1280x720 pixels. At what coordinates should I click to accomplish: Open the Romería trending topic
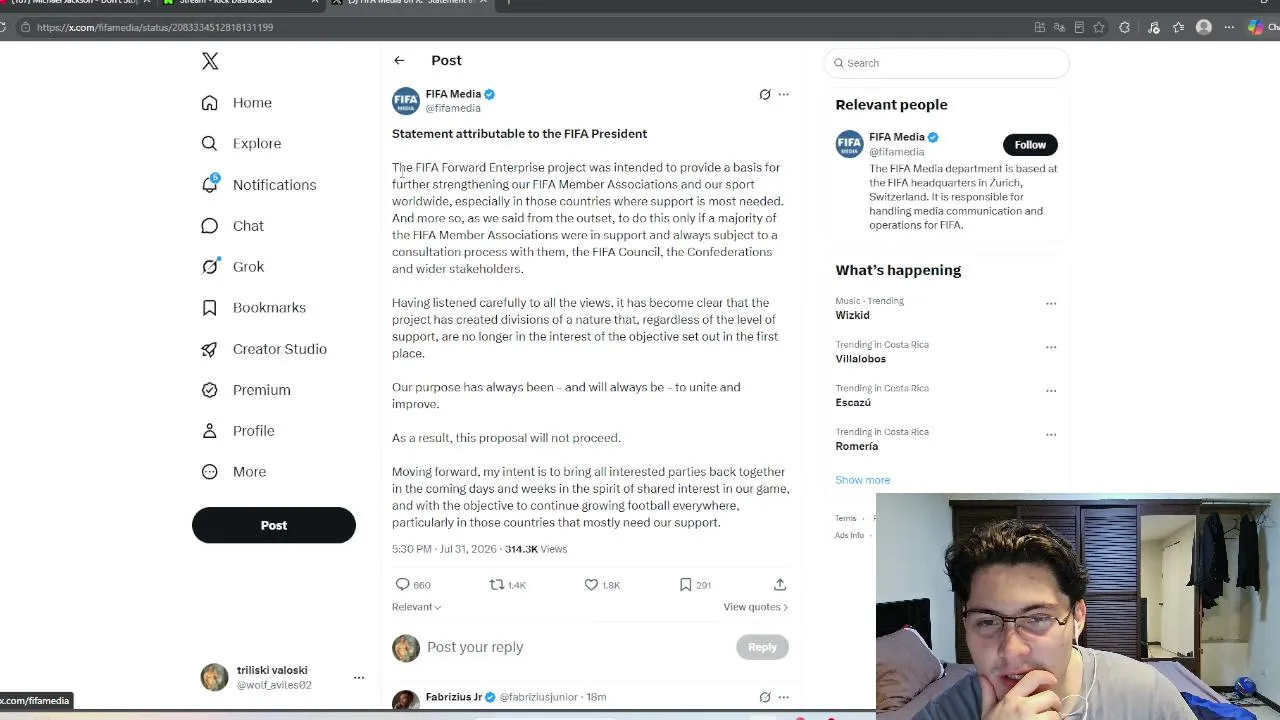pos(857,446)
